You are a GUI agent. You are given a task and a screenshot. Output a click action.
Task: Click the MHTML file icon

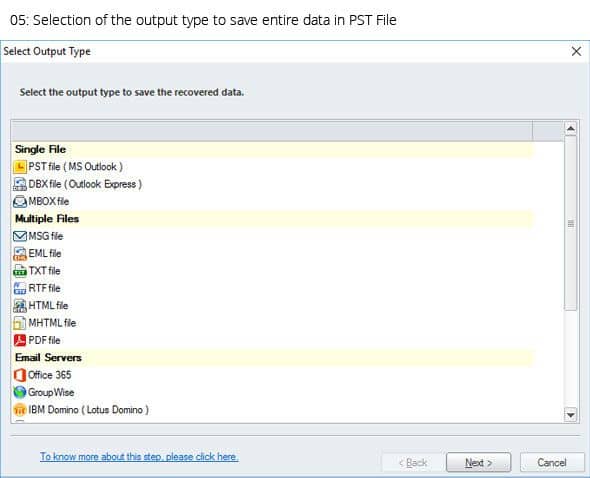pyautogui.click(x=20, y=323)
